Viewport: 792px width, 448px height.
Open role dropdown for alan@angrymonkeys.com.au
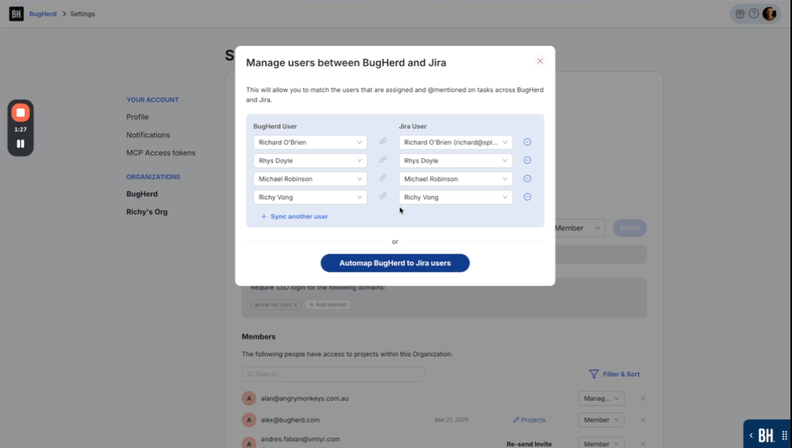(x=601, y=399)
